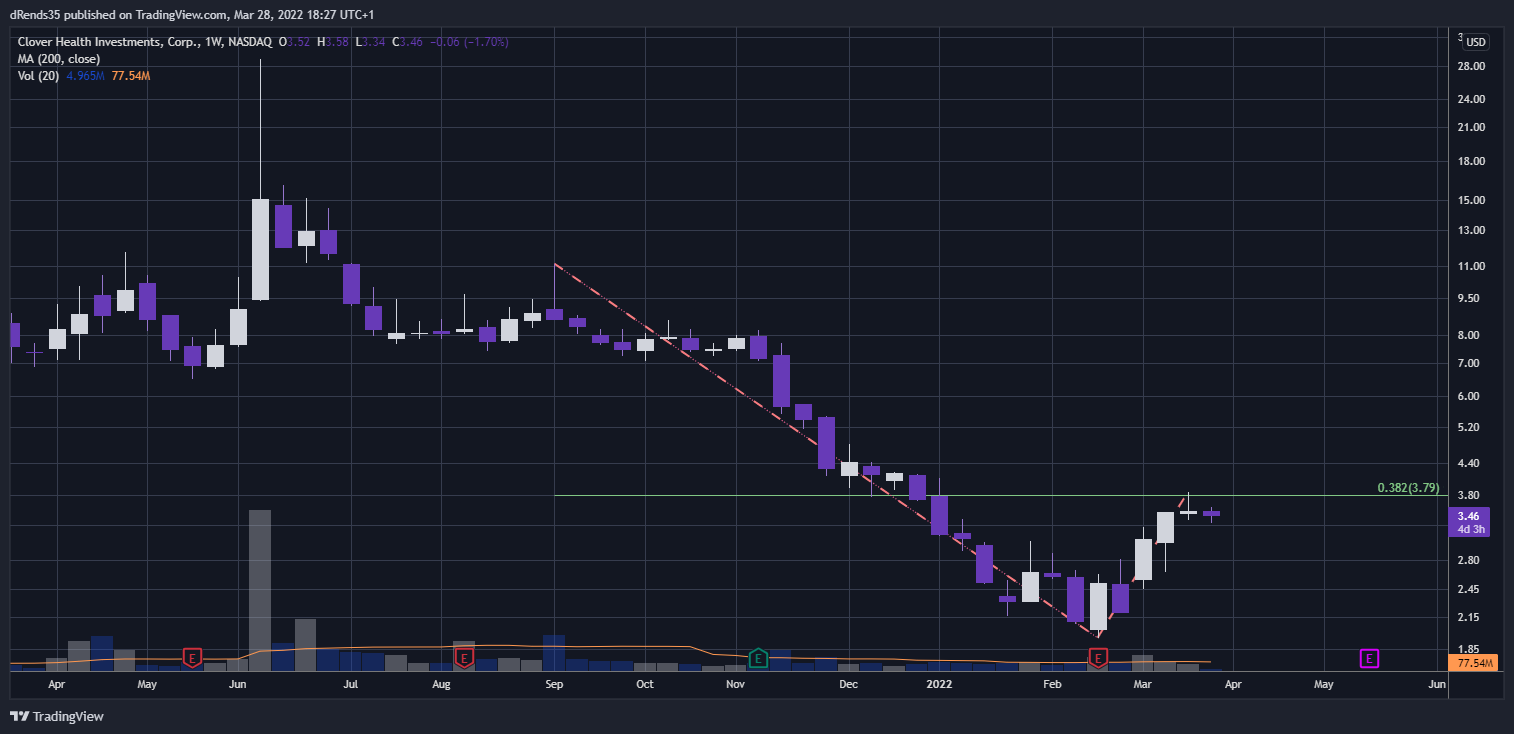Click the 1.85 price axis label
Viewport: 1514px width, 734px height.
tap(1470, 649)
